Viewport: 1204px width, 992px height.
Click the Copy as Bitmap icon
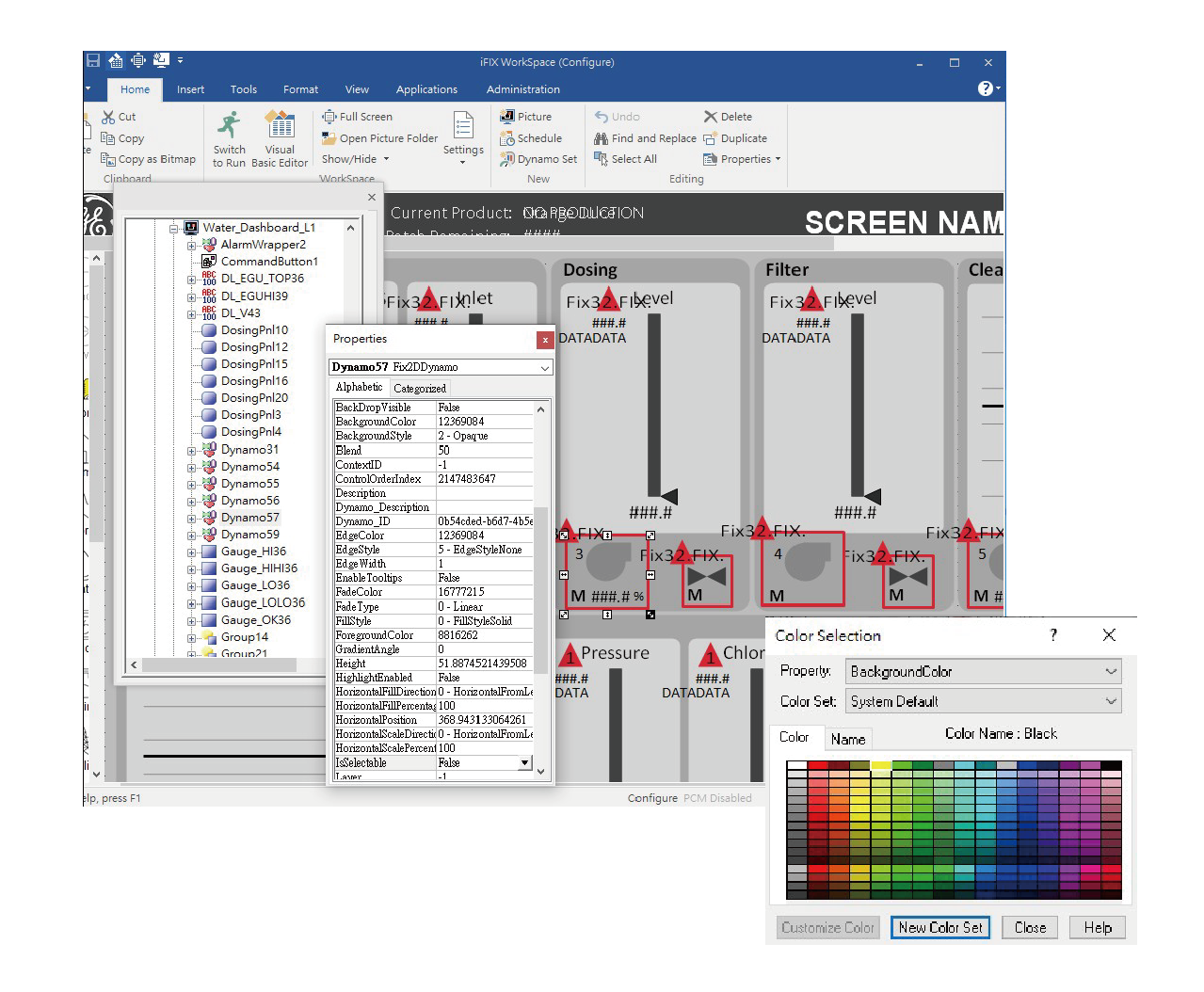pos(108,159)
